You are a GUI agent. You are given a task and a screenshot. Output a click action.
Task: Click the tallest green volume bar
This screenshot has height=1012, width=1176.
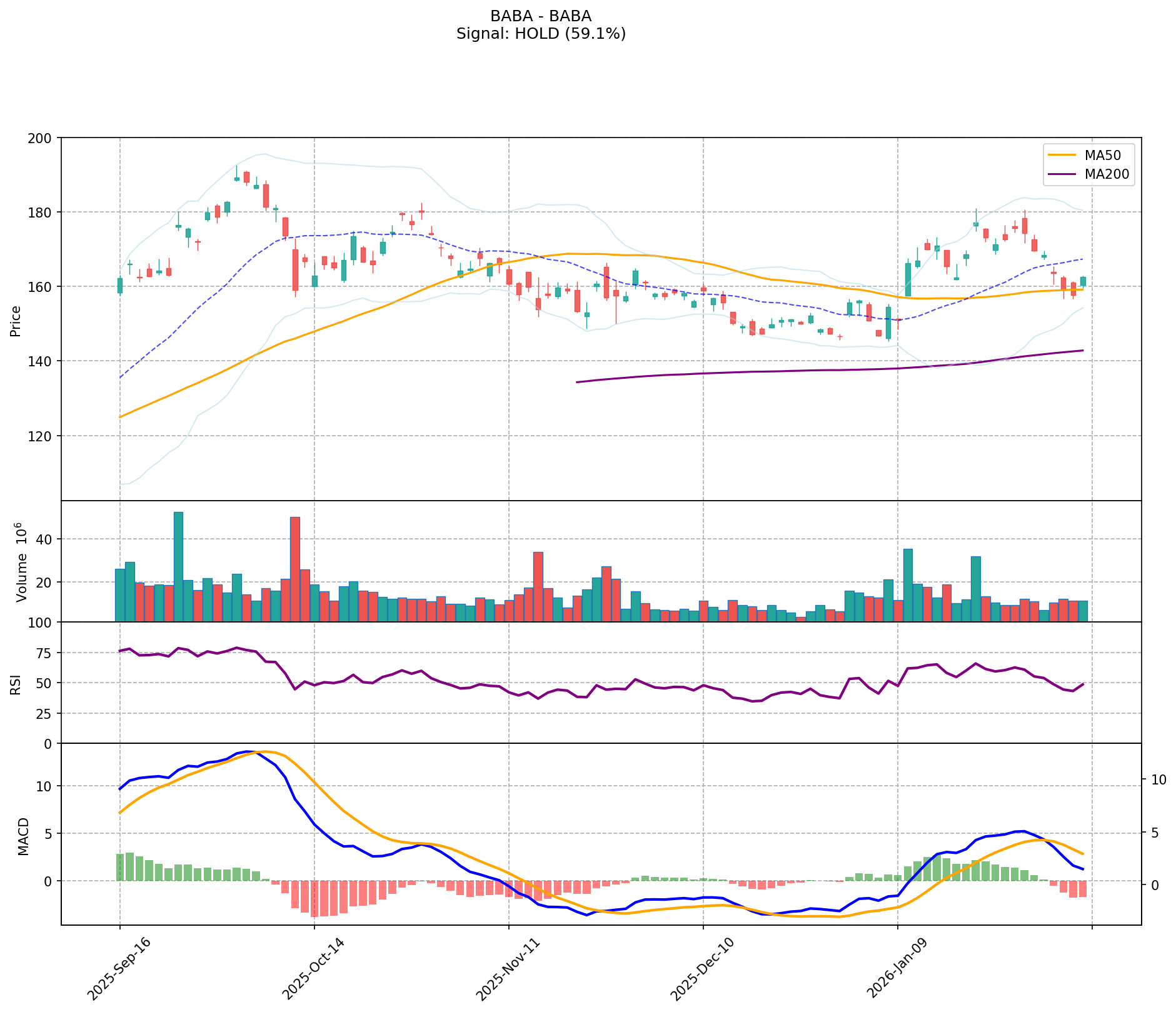pos(178,566)
